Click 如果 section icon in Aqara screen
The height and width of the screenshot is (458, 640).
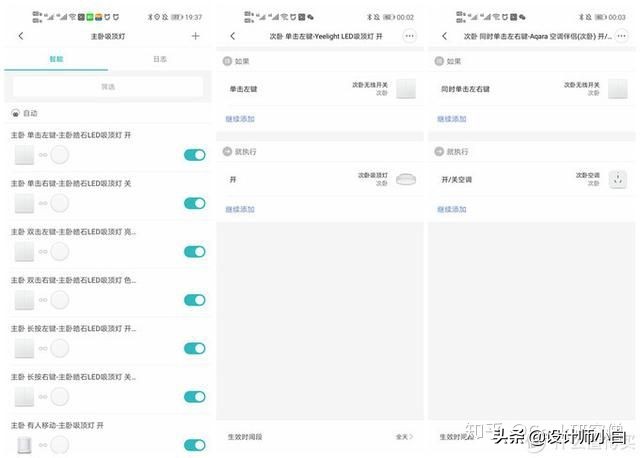click(x=439, y=61)
